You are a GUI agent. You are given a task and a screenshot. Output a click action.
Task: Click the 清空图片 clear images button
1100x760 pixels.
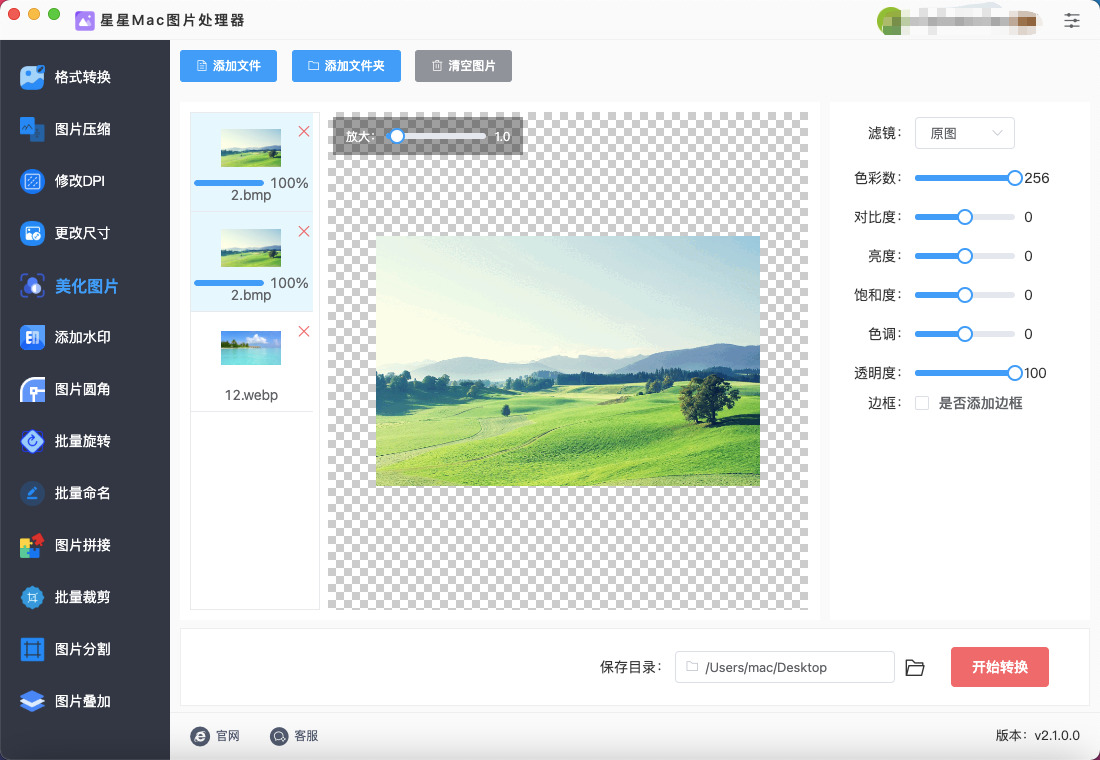463,66
